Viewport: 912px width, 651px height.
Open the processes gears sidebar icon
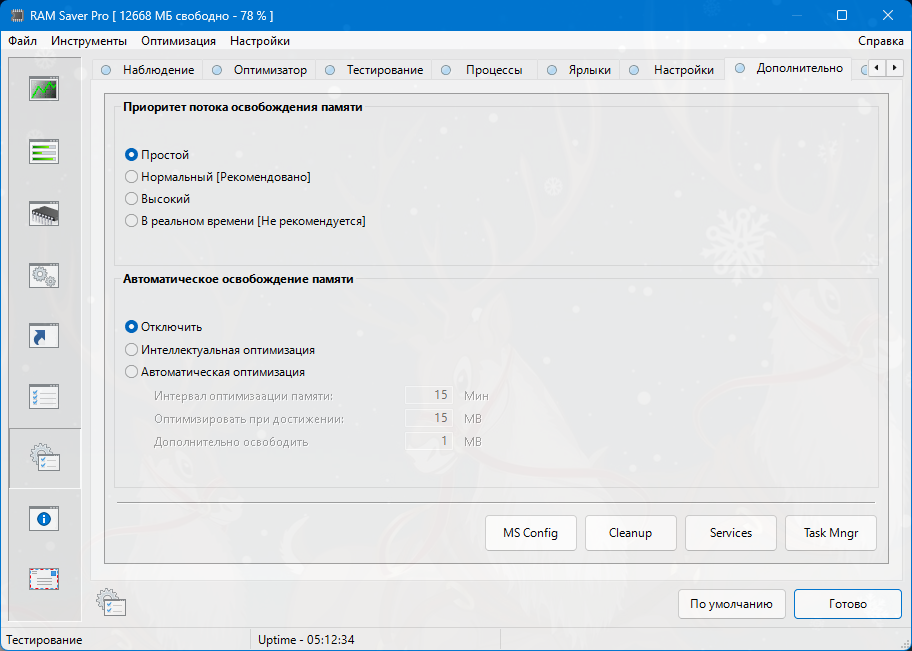tap(44, 275)
